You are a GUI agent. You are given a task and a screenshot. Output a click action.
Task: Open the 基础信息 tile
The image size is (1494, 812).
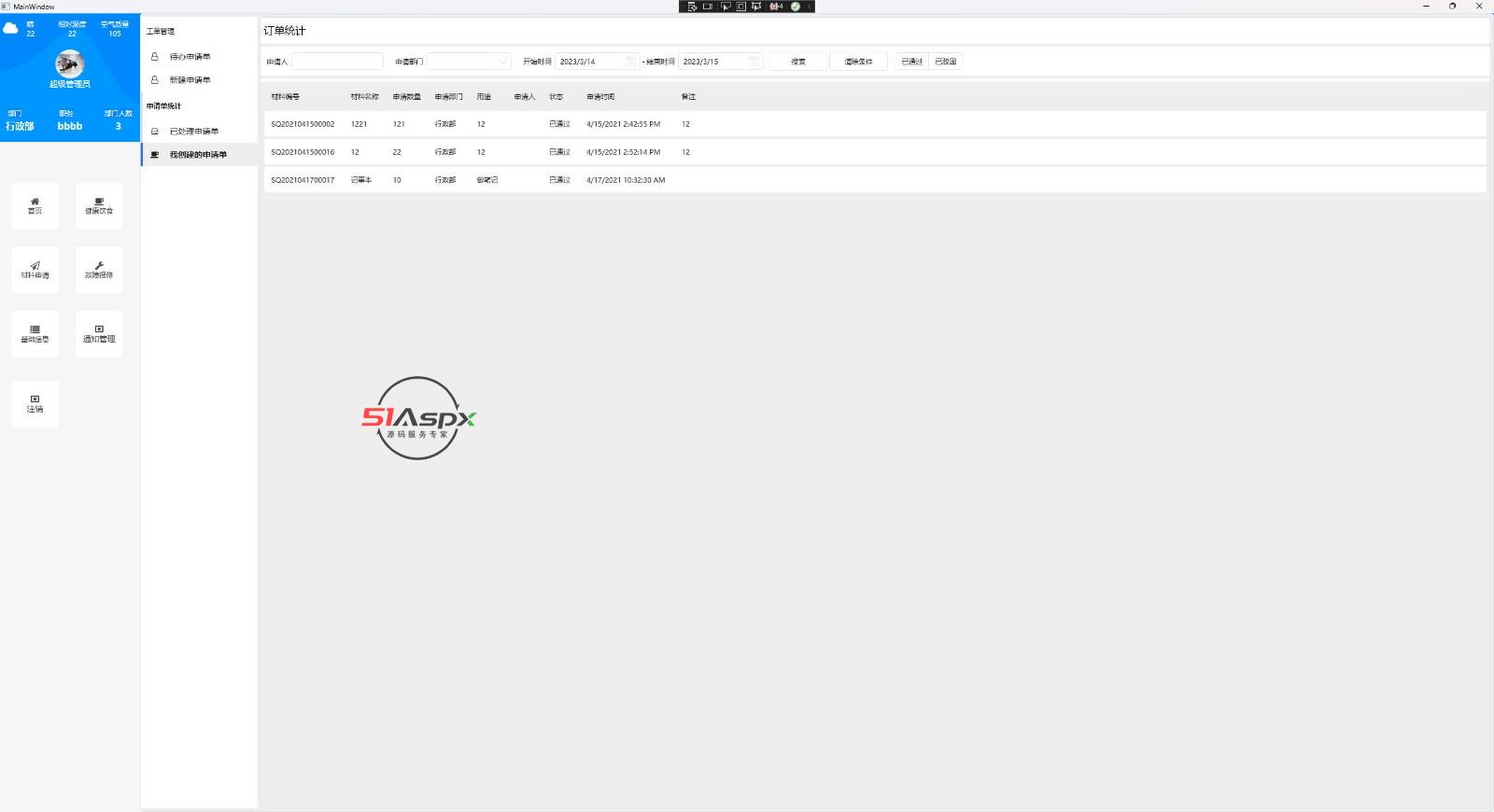(x=35, y=334)
